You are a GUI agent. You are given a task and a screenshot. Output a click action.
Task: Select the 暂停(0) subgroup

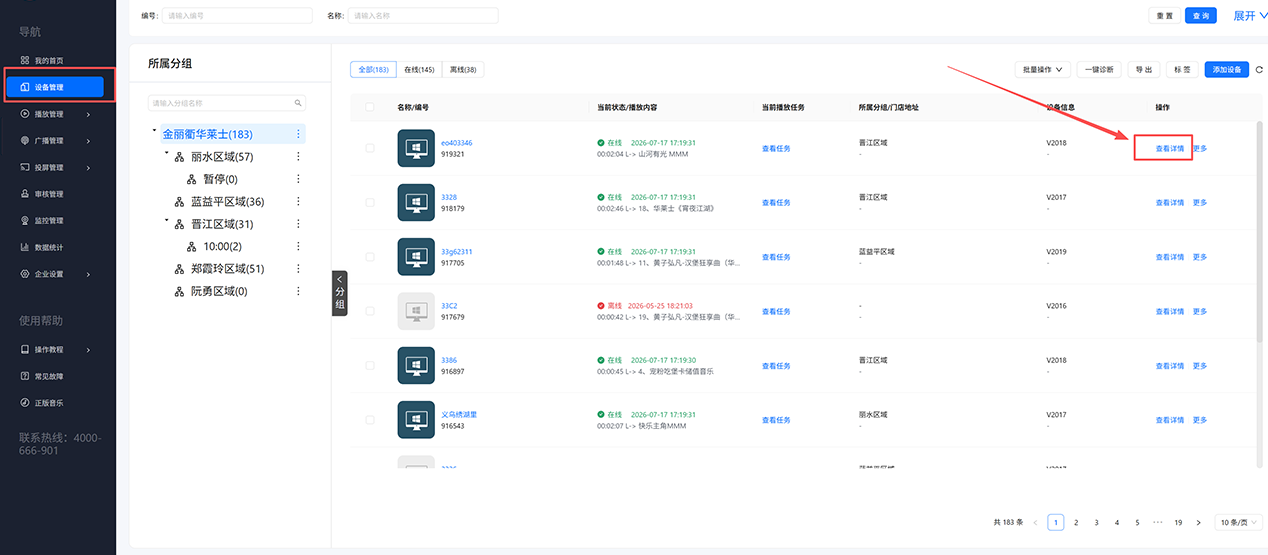pos(220,179)
